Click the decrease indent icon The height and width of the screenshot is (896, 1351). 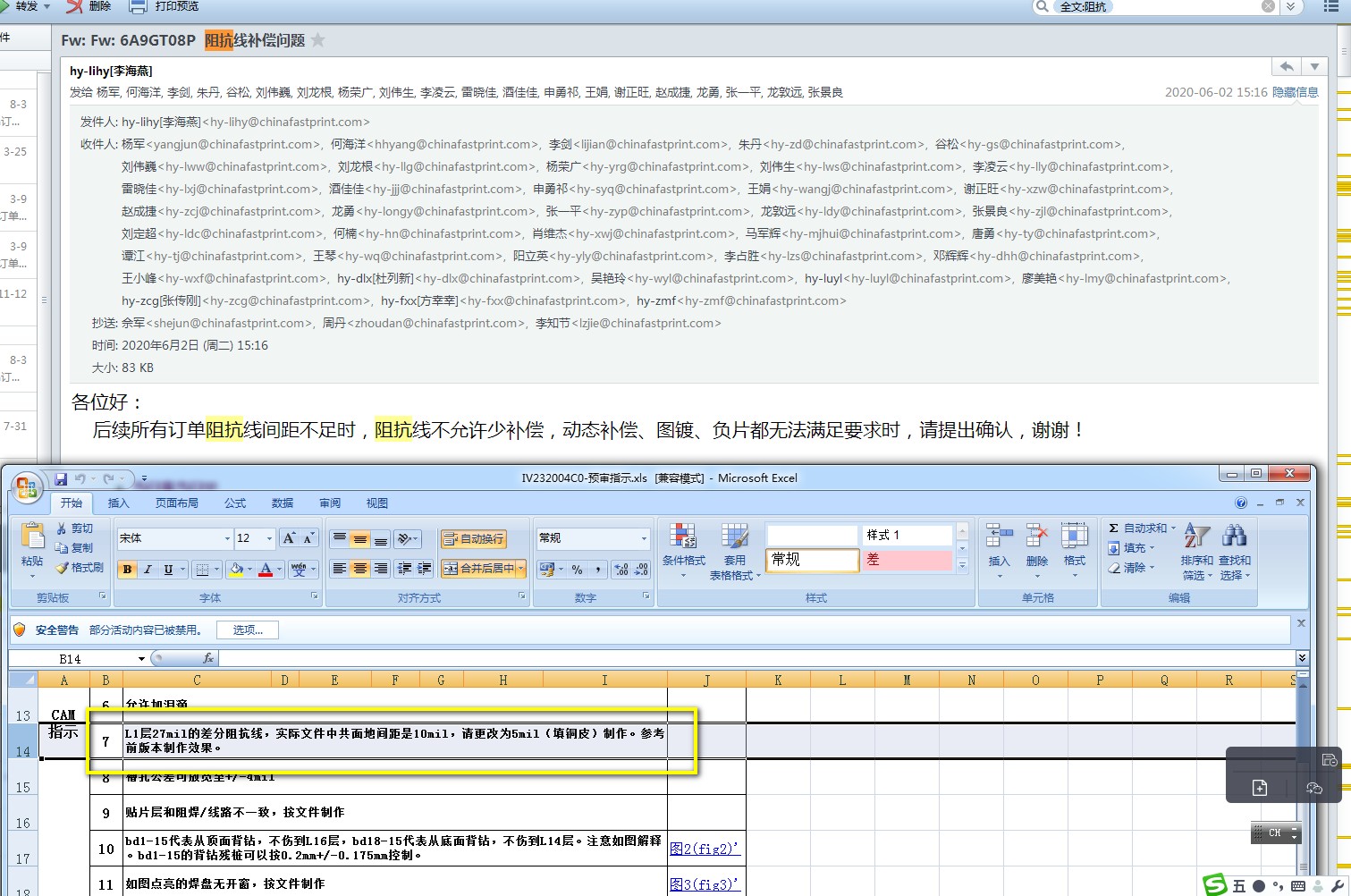[404, 569]
